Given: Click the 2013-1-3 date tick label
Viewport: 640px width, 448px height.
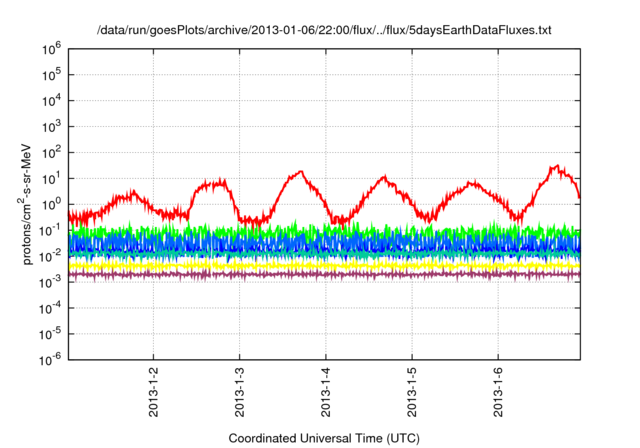Looking at the screenshot, I should click(x=240, y=392).
